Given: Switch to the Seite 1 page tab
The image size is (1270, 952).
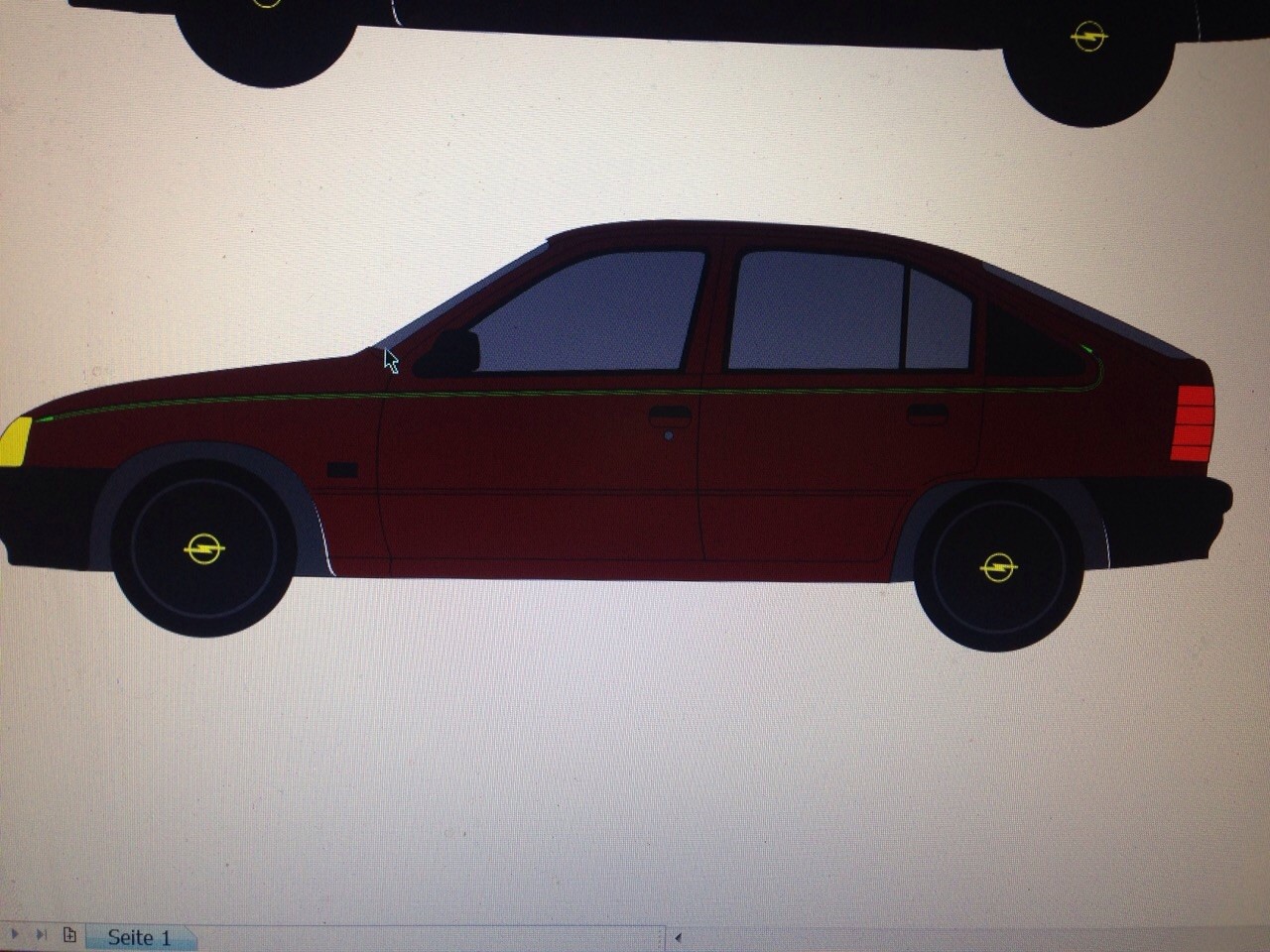Looking at the screenshot, I should click(x=139, y=937).
